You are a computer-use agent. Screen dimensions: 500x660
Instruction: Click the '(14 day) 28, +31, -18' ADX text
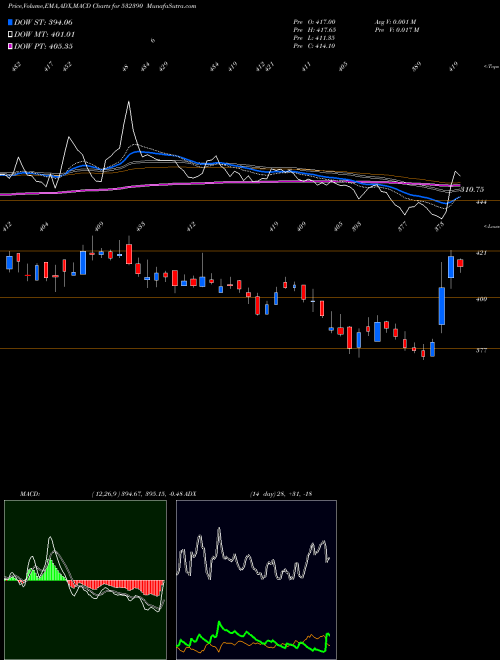281,494
